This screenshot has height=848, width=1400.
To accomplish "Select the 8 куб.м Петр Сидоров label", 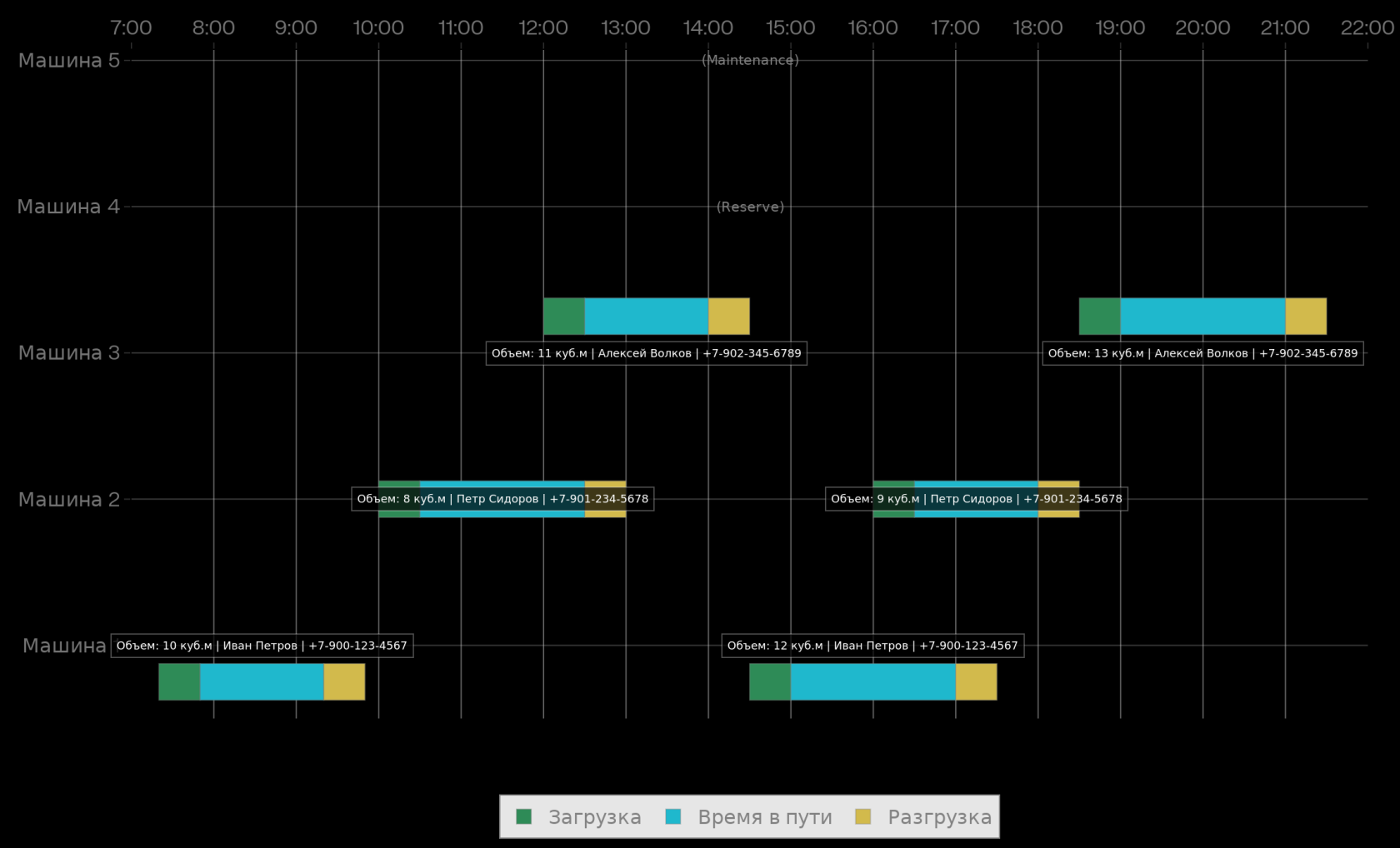I will (x=502, y=499).
